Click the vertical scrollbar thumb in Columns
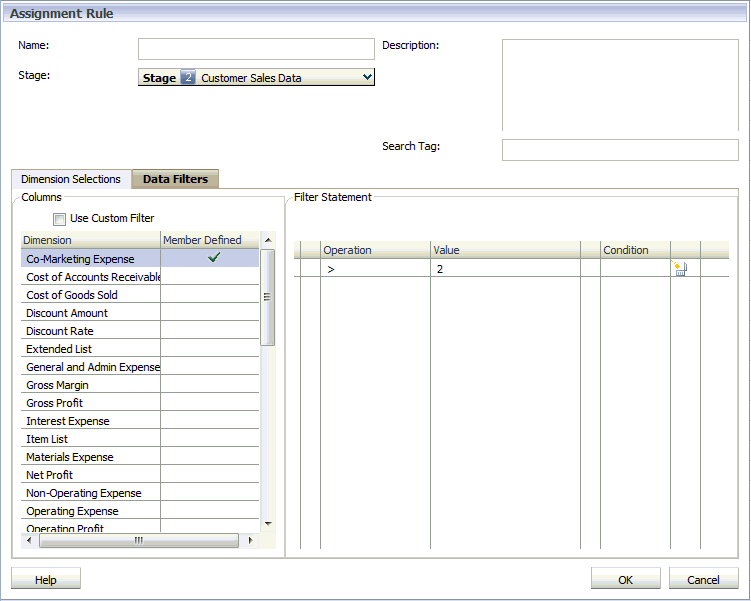This screenshot has width=751, height=601. 268,297
